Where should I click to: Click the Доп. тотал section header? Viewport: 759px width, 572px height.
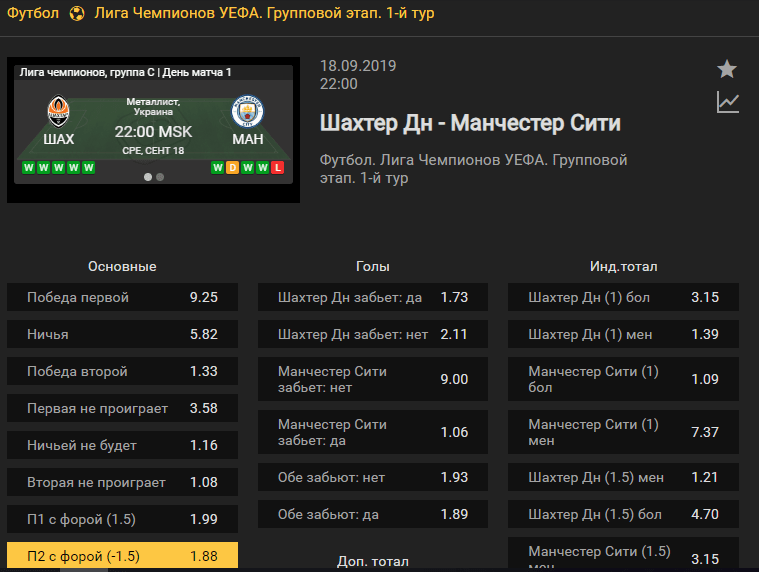[x=373, y=561]
